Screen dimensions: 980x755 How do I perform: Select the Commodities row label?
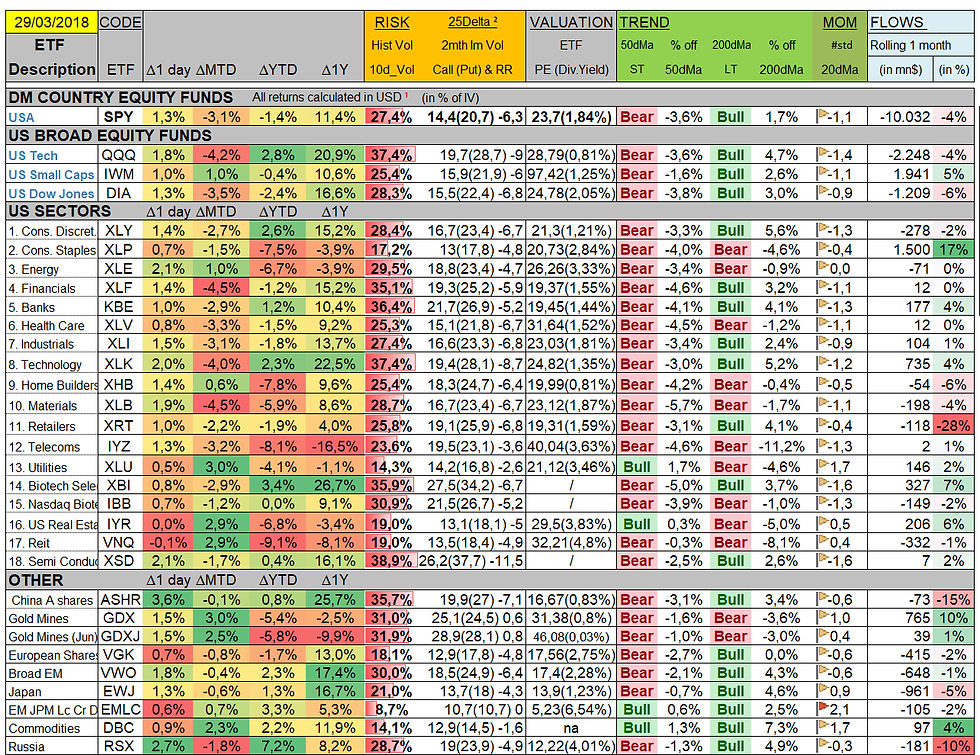pyautogui.click(x=44, y=728)
